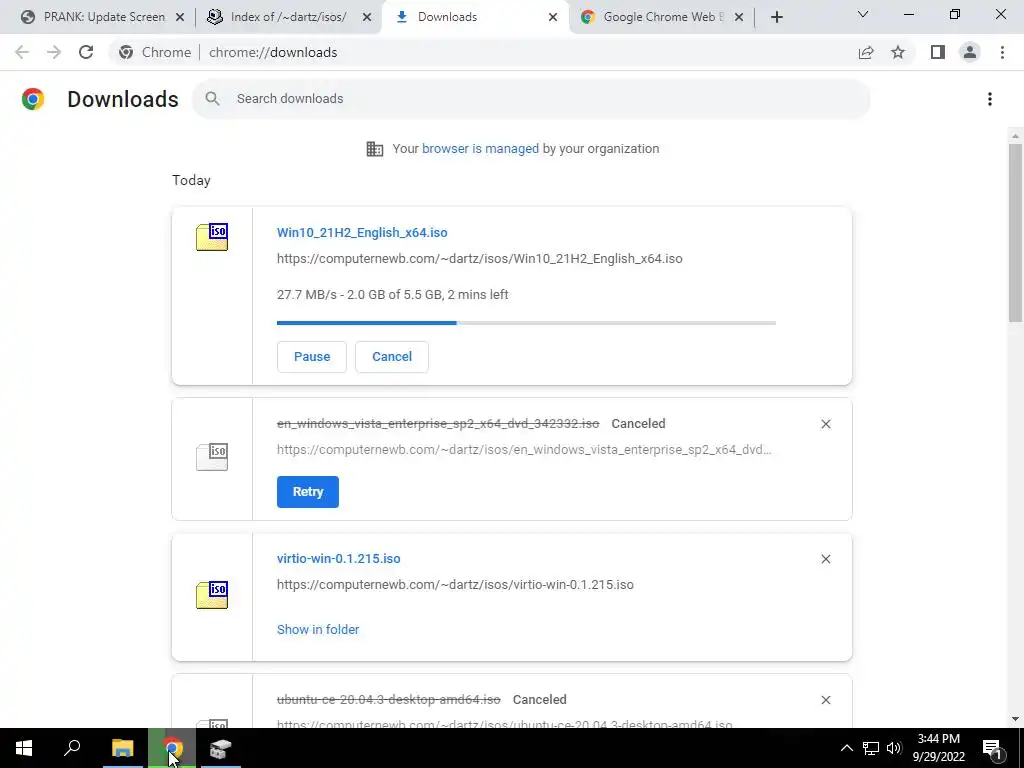The image size is (1024, 768).
Task: Click the virtio-win source URL text
Action: tap(455, 584)
